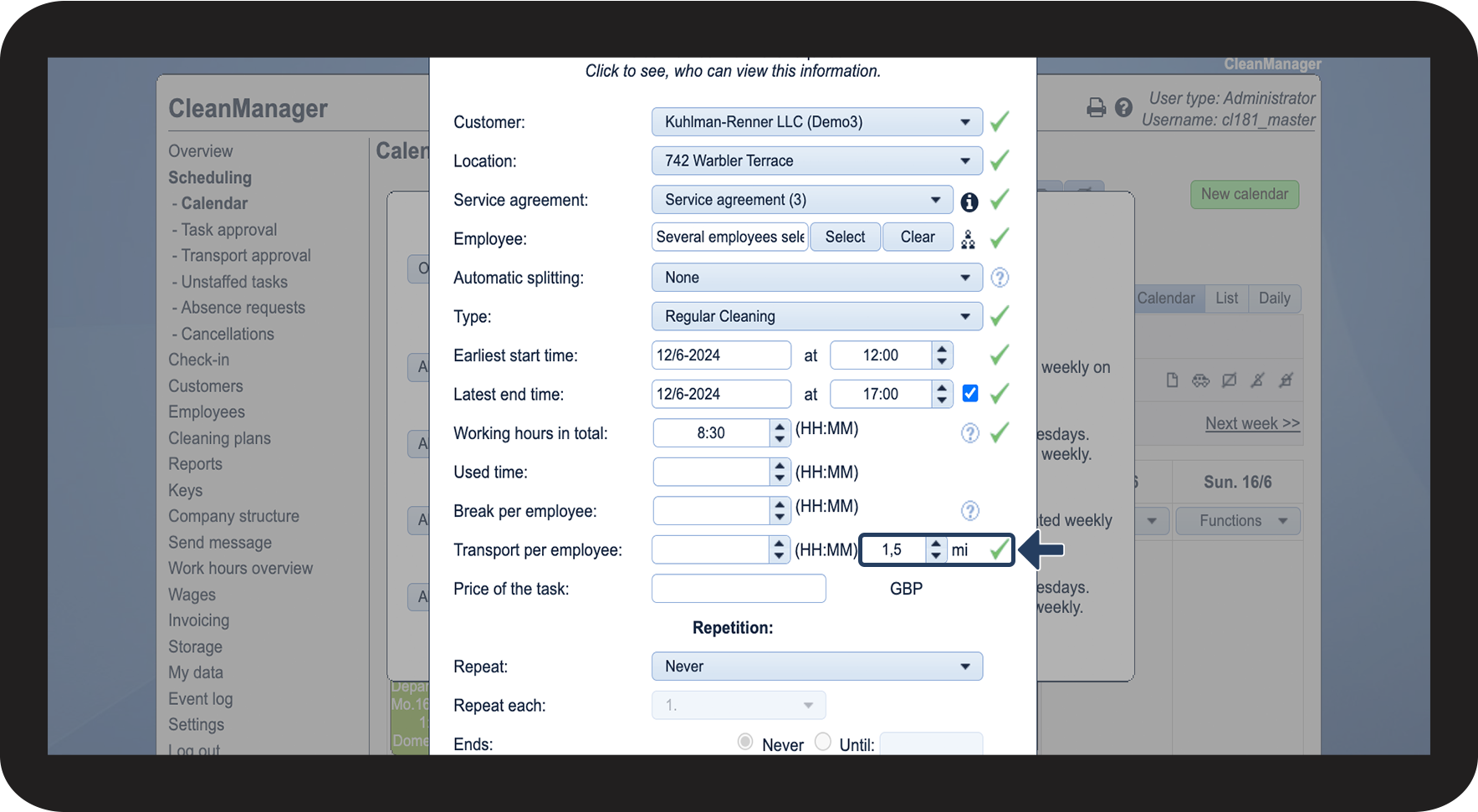1478x812 pixels.
Task: Click the print icon in the page header
Action: [1096, 108]
